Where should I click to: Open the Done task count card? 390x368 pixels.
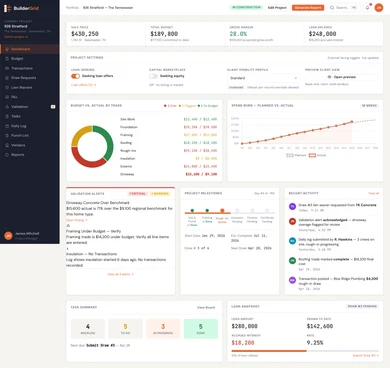pos(201,329)
